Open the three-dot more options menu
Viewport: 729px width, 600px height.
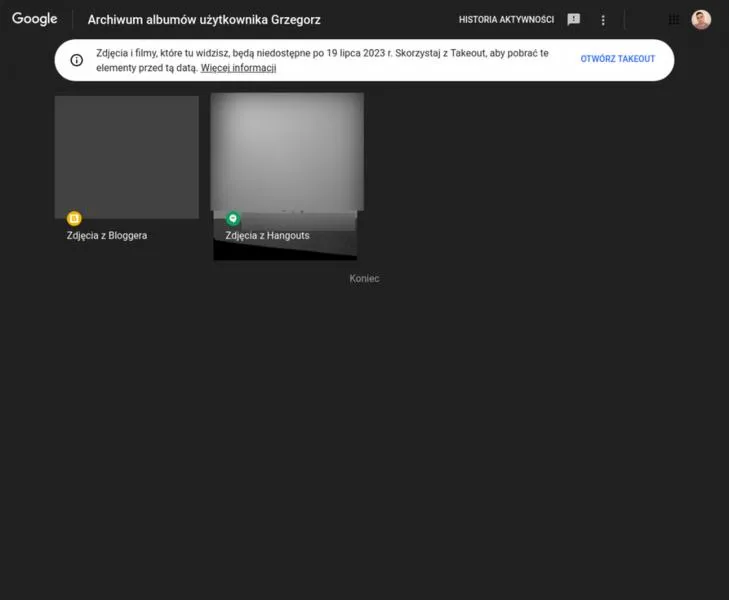point(603,20)
